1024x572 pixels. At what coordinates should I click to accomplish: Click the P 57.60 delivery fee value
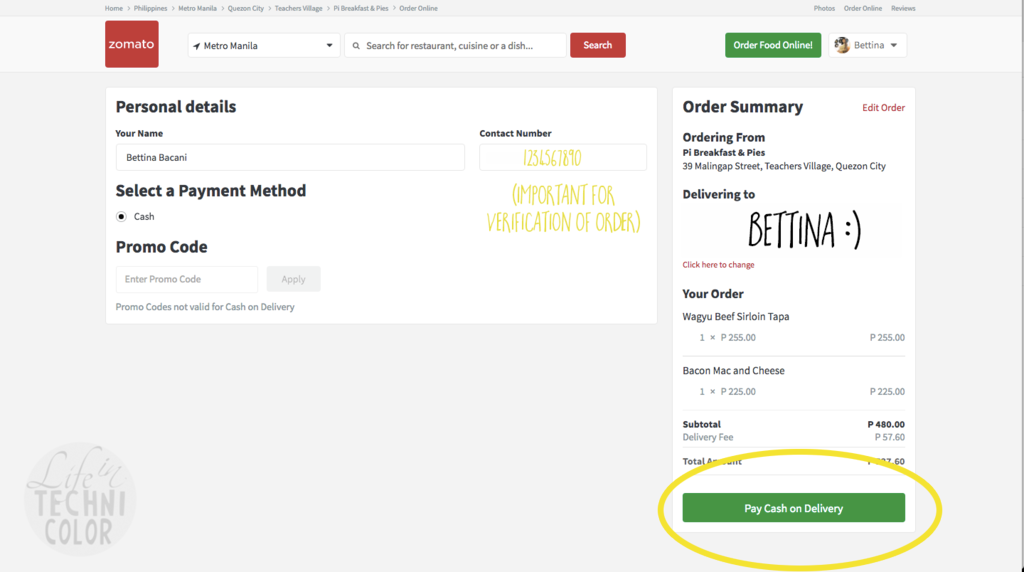click(x=889, y=437)
